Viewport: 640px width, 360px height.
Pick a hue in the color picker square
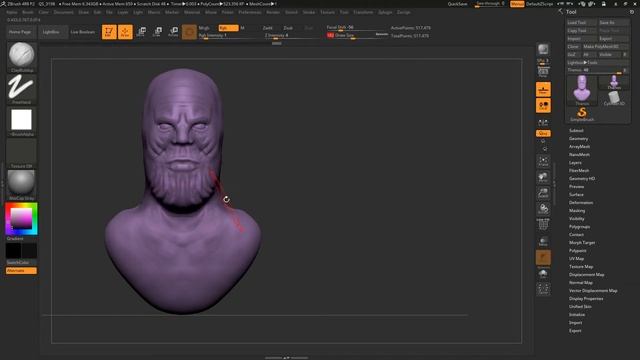click(x=21, y=218)
